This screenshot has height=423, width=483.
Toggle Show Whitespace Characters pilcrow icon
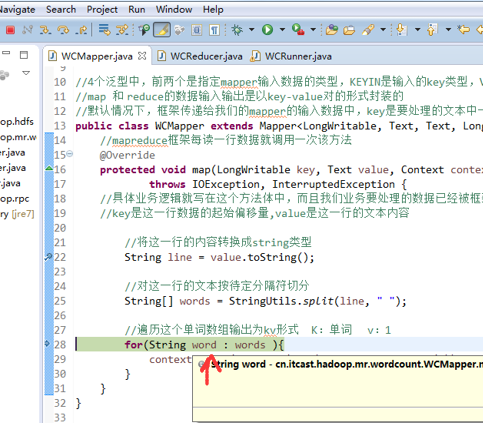tap(214, 30)
